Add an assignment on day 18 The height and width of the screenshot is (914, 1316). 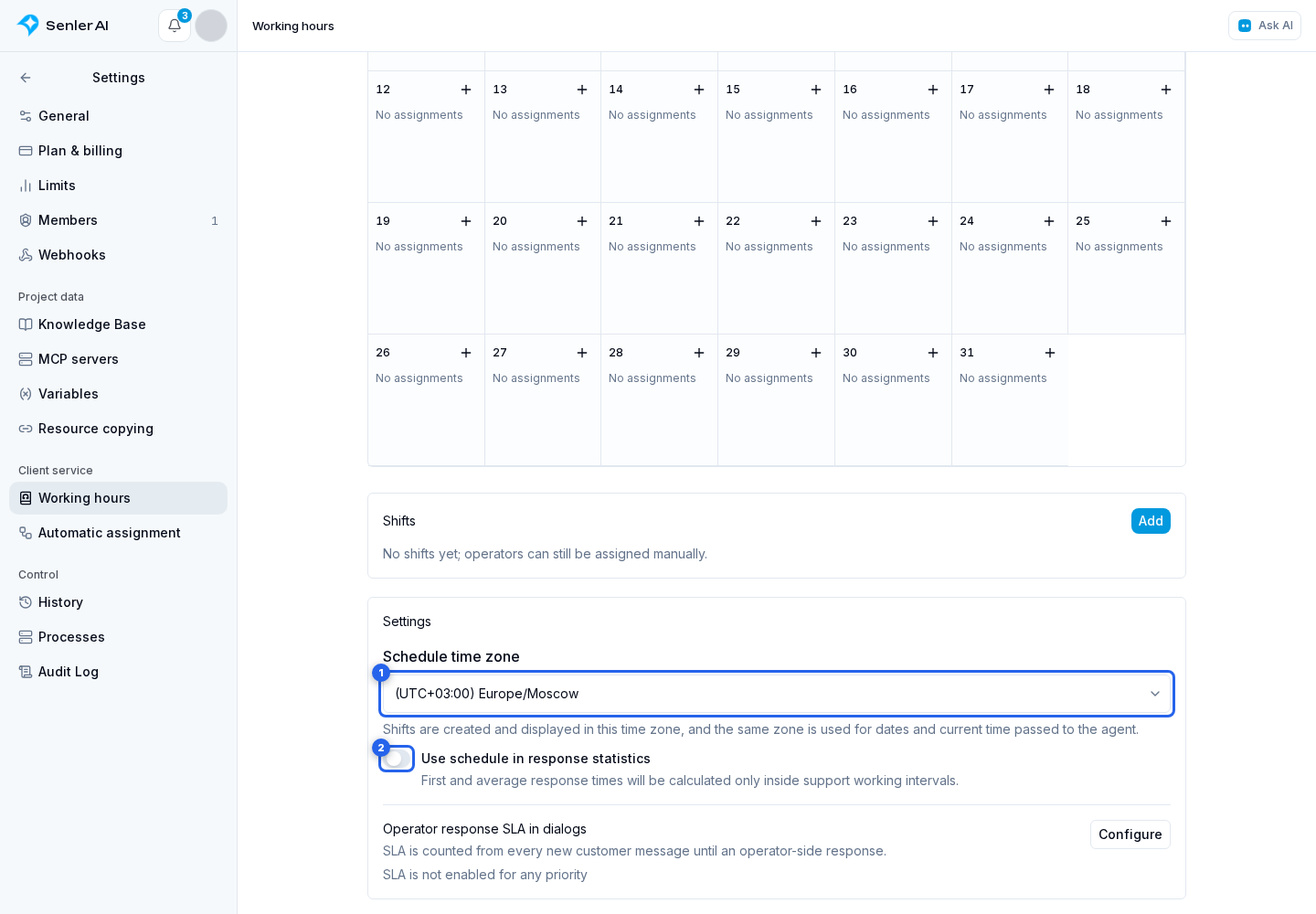click(x=1166, y=90)
